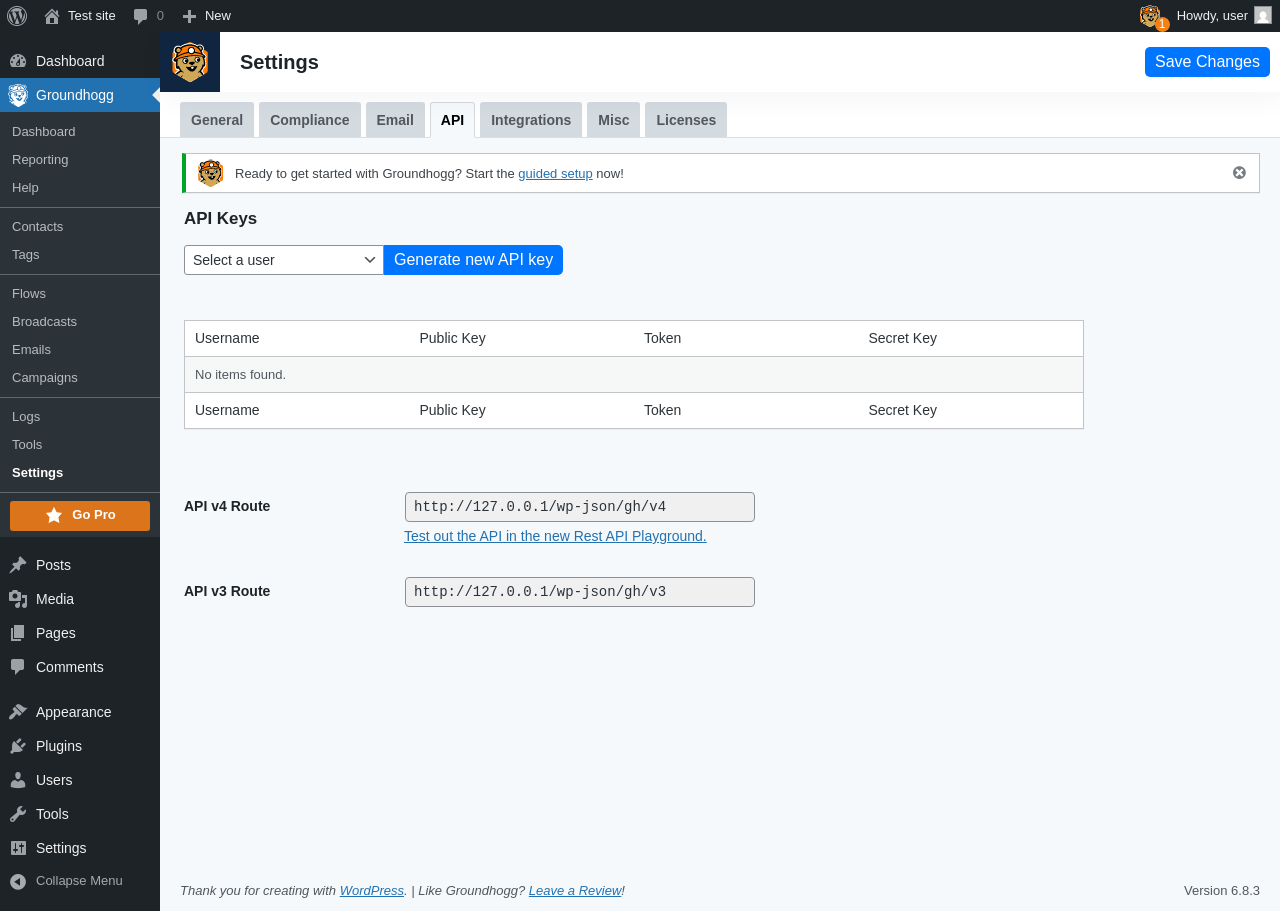Open the guided setup link
The image size is (1280, 911).
555,173
